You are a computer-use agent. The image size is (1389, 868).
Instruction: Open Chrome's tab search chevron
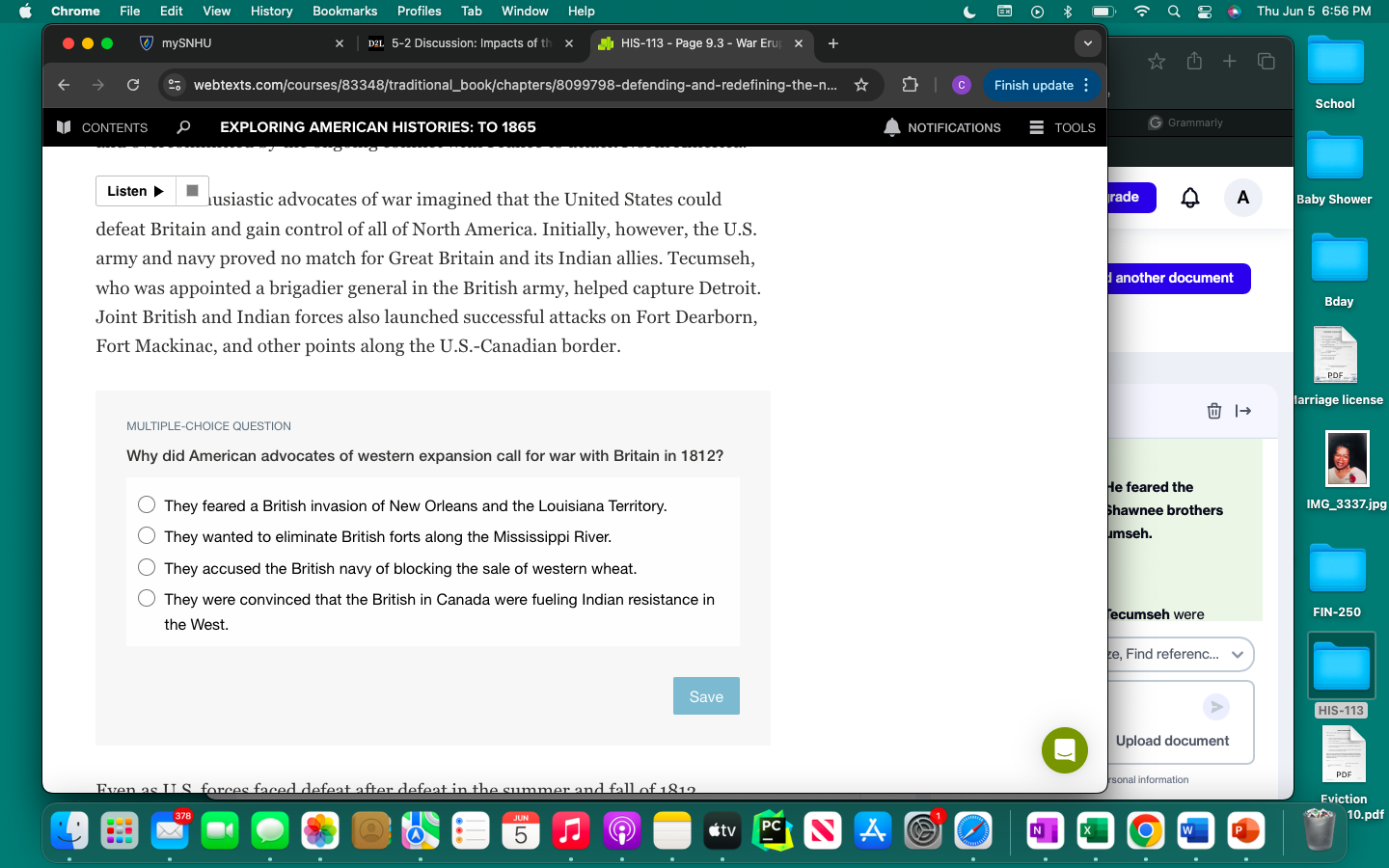tap(1088, 43)
